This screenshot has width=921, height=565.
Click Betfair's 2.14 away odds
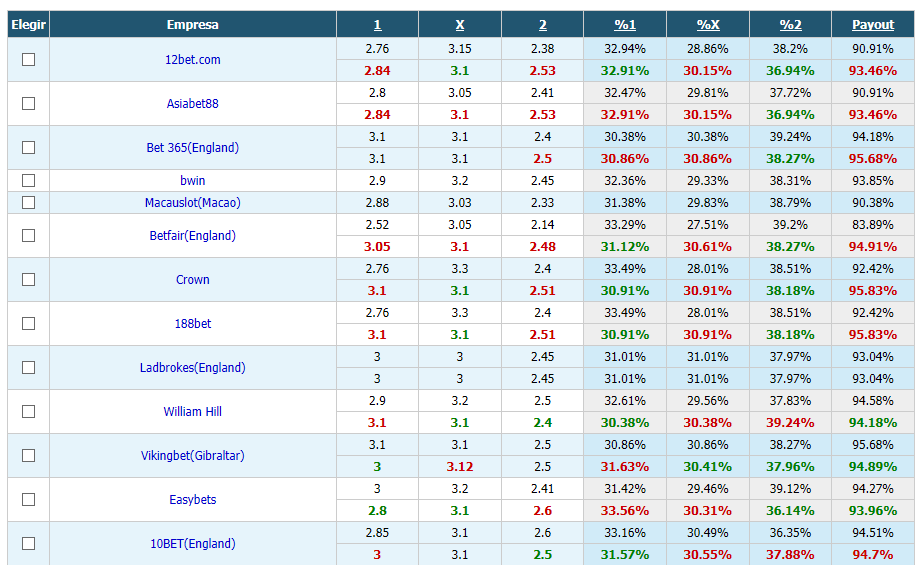pyautogui.click(x=543, y=224)
